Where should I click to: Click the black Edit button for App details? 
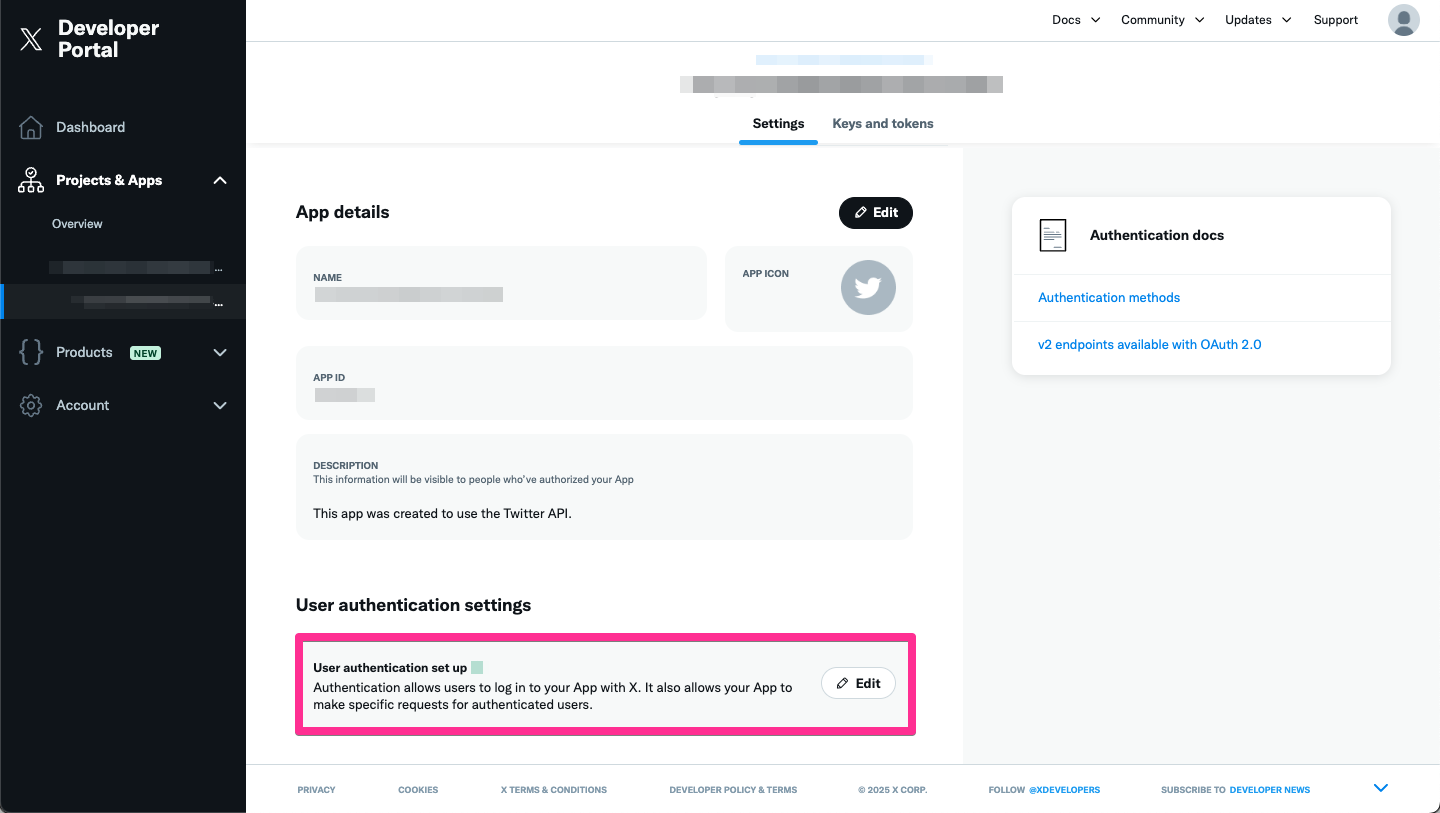876,212
